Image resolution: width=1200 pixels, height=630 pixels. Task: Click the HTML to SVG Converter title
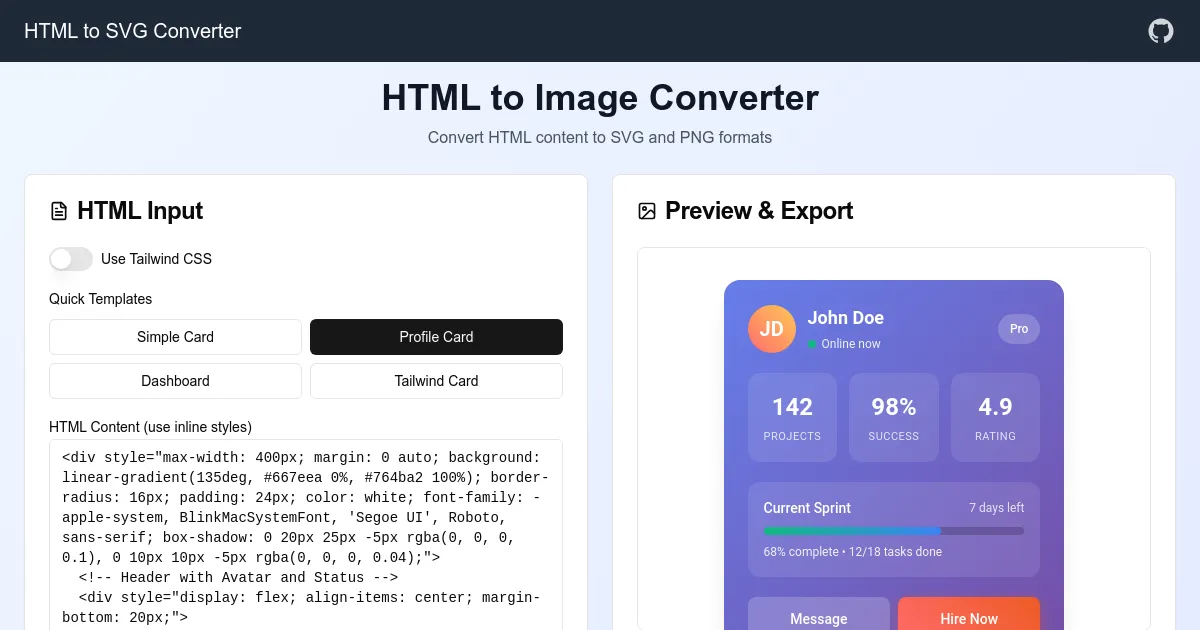(x=132, y=31)
